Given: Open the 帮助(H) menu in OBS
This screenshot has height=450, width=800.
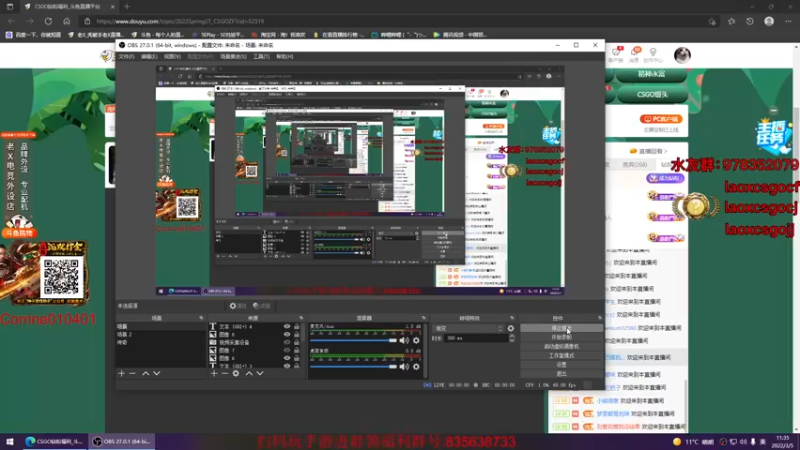Looking at the screenshot, I should 285,57.
